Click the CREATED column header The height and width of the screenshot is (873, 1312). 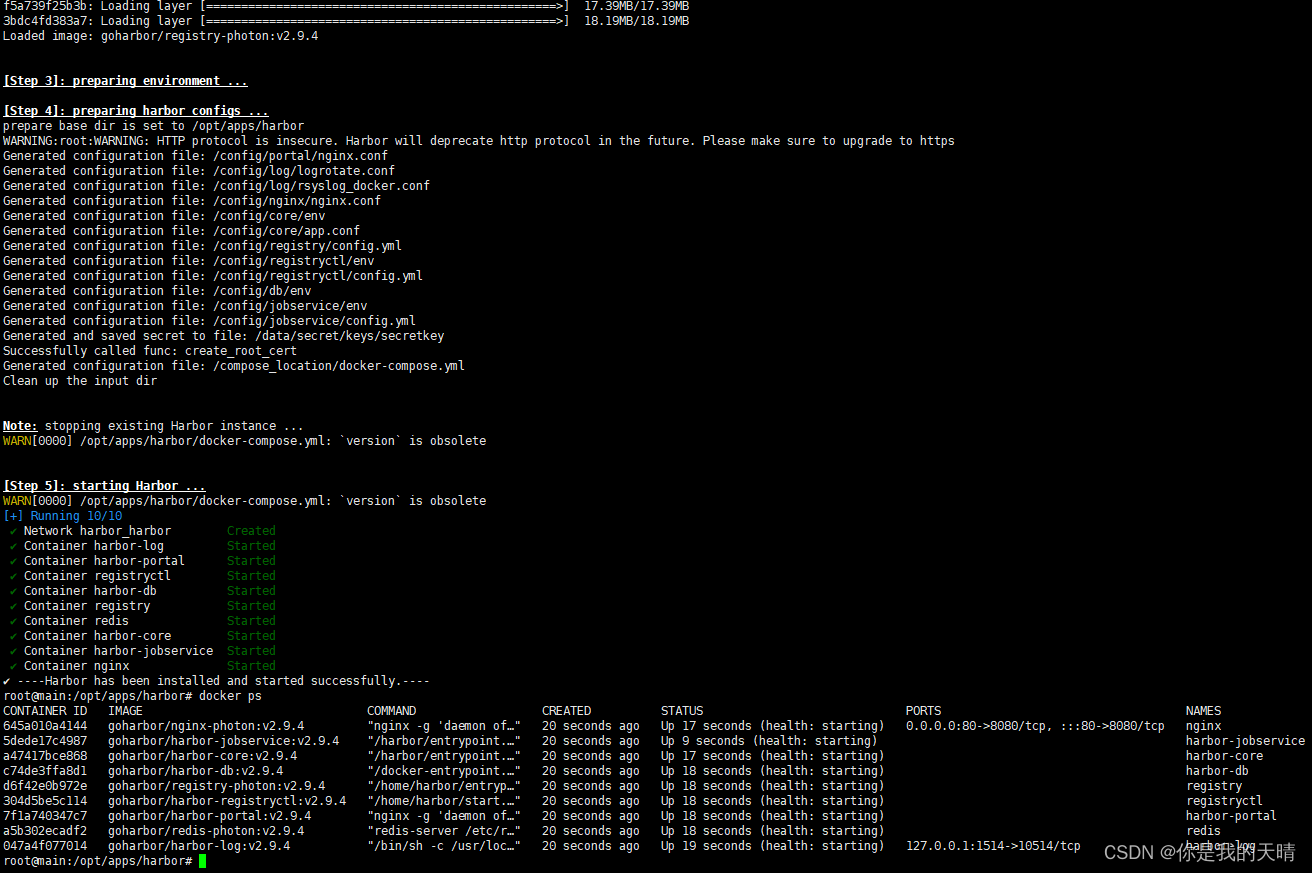(x=567, y=711)
